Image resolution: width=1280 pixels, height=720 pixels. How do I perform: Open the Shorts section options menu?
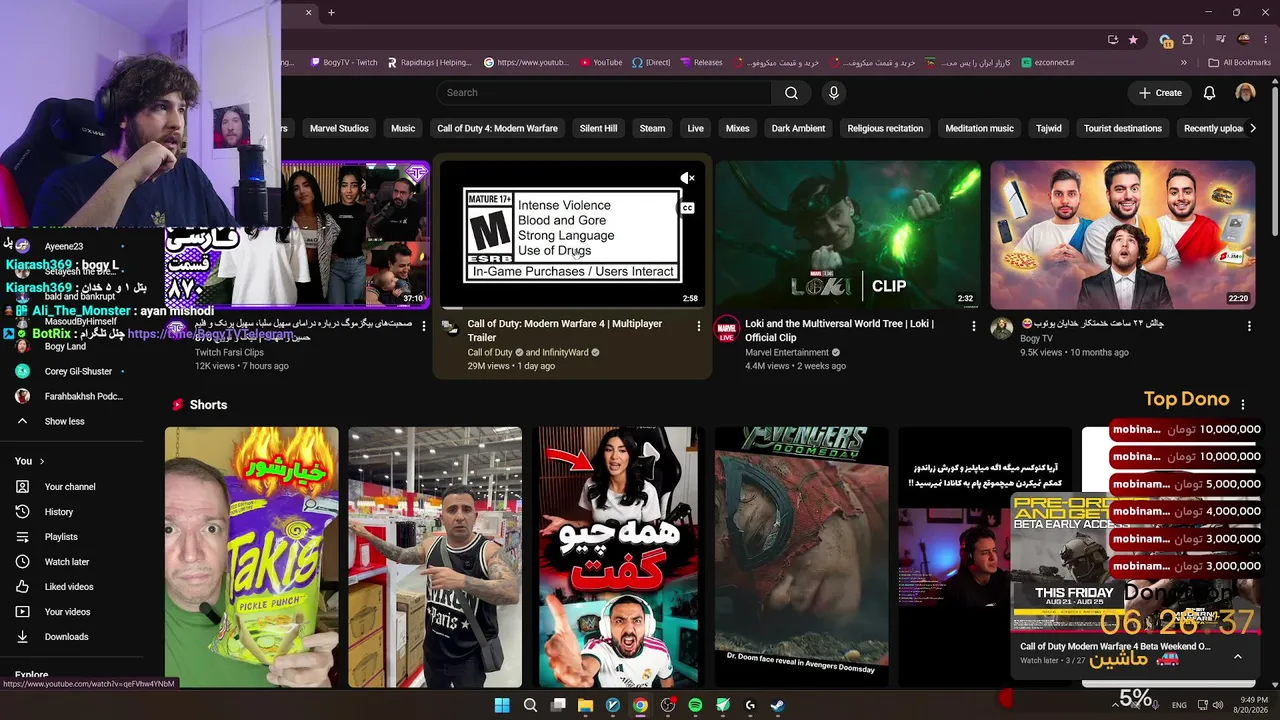coord(1243,405)
